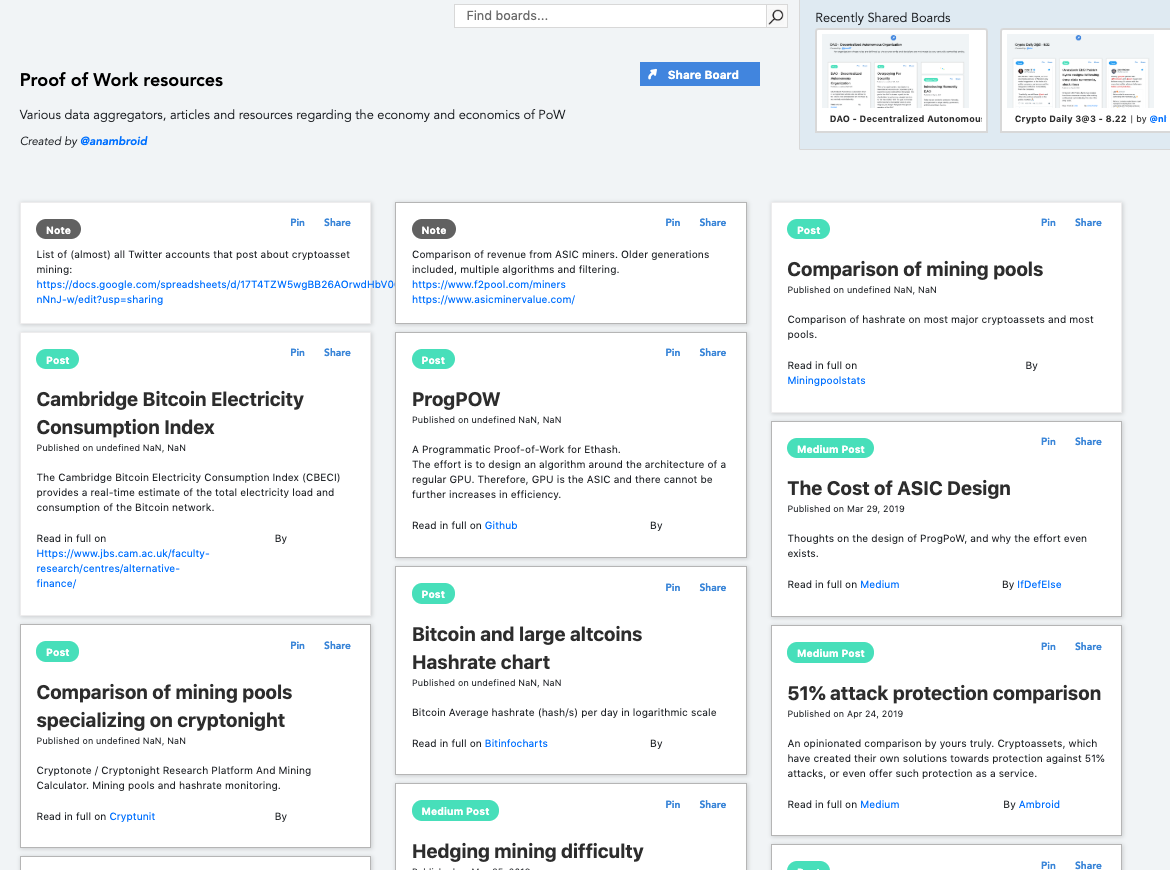Image resolution: width=1170 pixels, height=870 pixels.
Task: Open the Cryptunit source link
Action: click(x=132, y=817)
